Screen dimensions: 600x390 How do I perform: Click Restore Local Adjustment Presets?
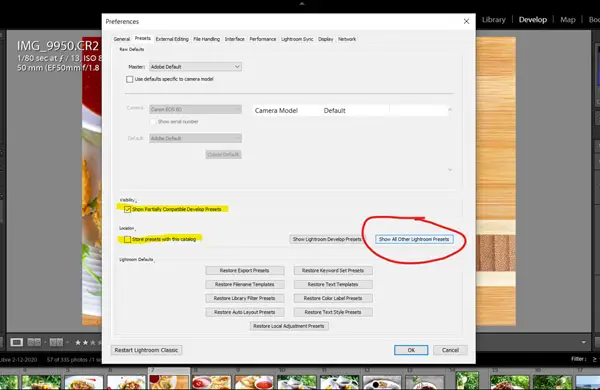point(289,326)
